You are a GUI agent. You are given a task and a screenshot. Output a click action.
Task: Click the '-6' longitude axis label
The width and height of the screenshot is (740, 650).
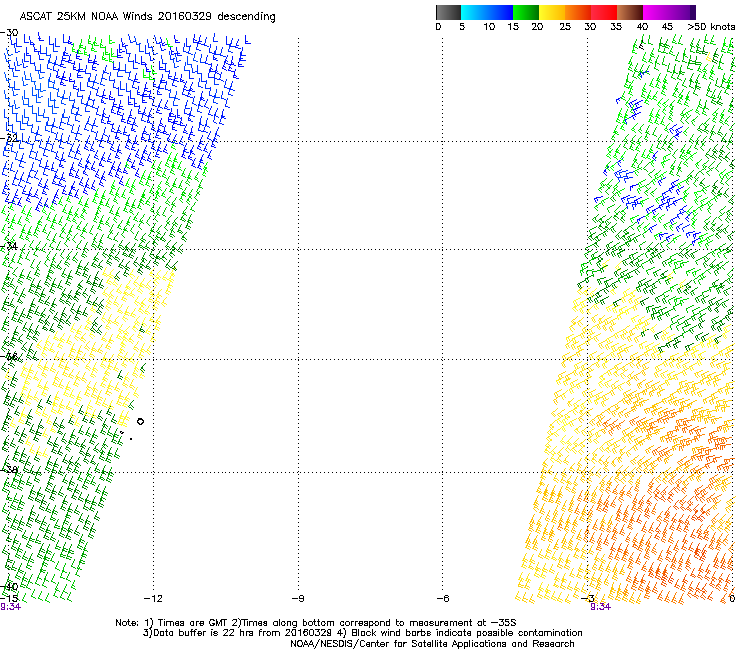(x=443, y=599)
